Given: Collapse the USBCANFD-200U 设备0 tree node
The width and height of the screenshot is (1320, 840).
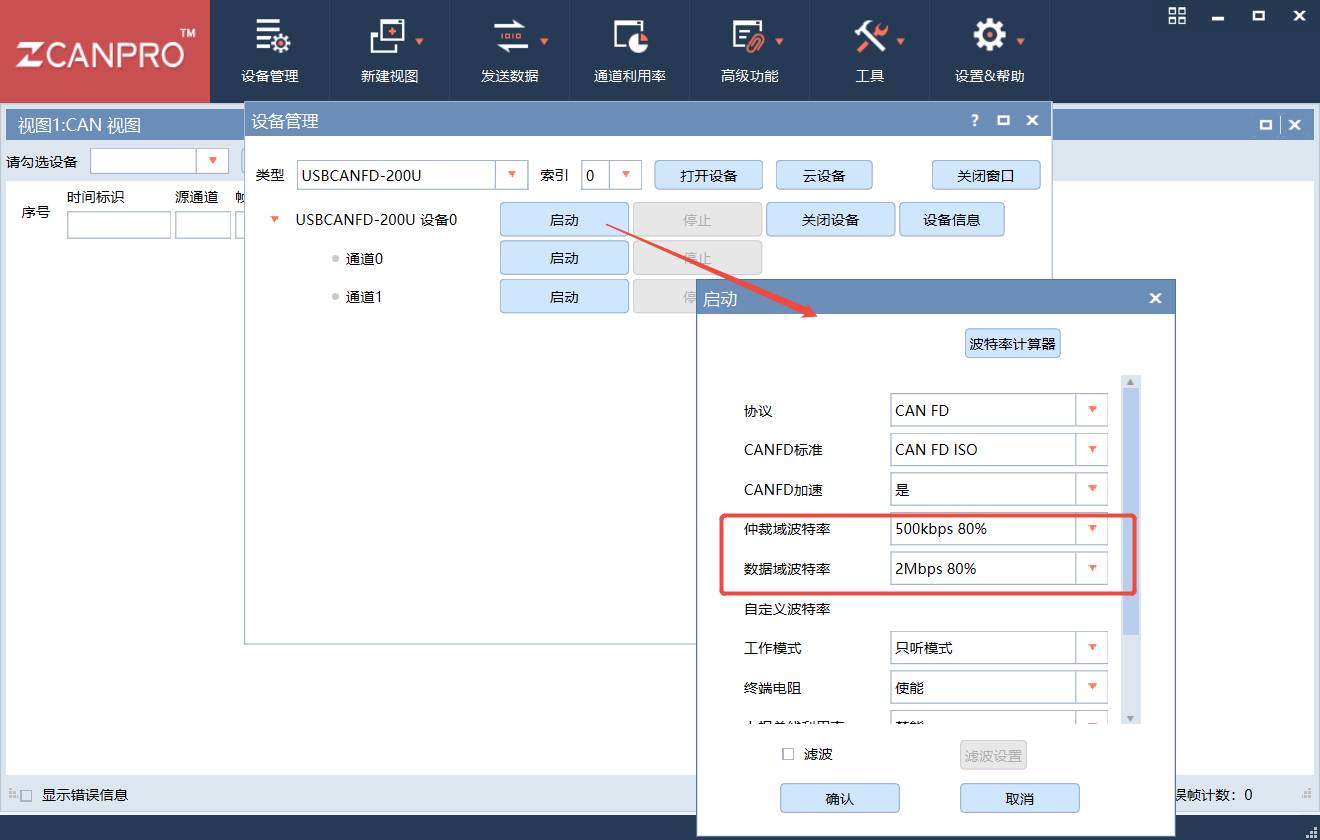Looking at the screenshot, I should tap(275, 219).
